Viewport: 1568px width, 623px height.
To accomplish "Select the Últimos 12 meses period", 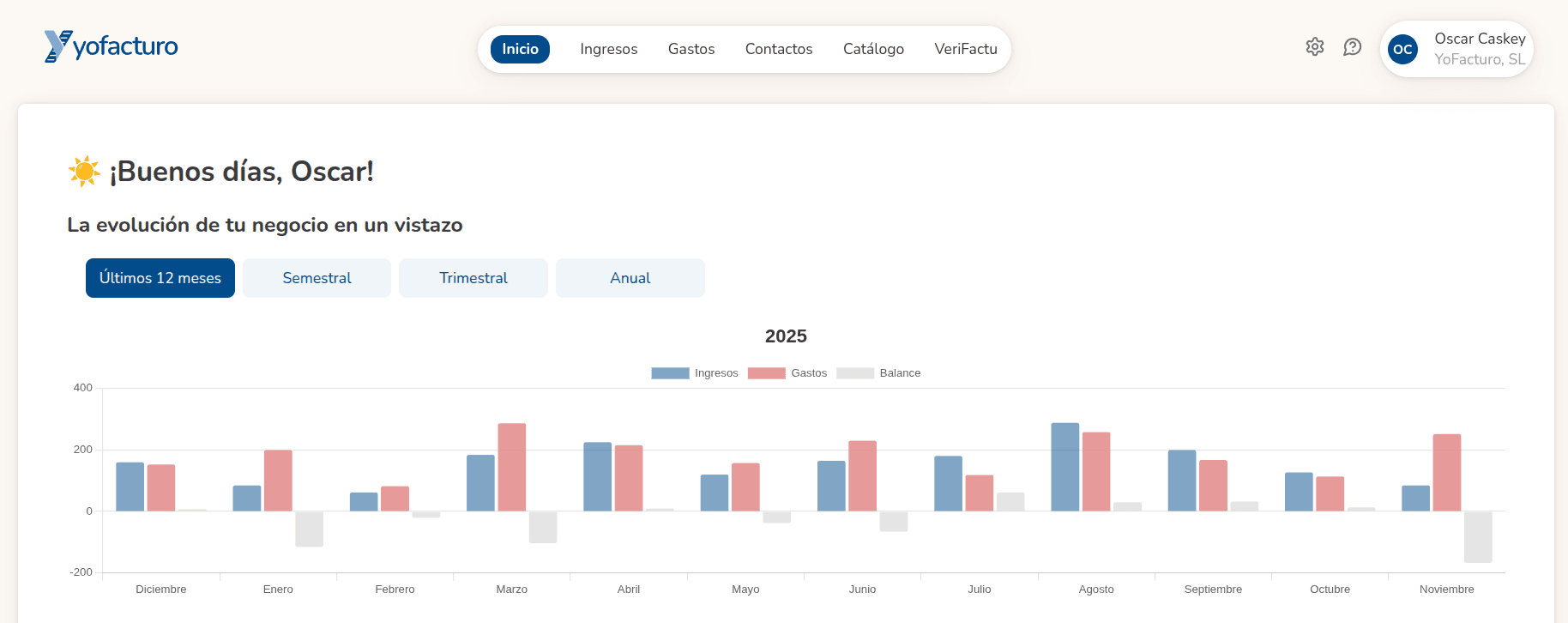I will (x=160, y=278).
